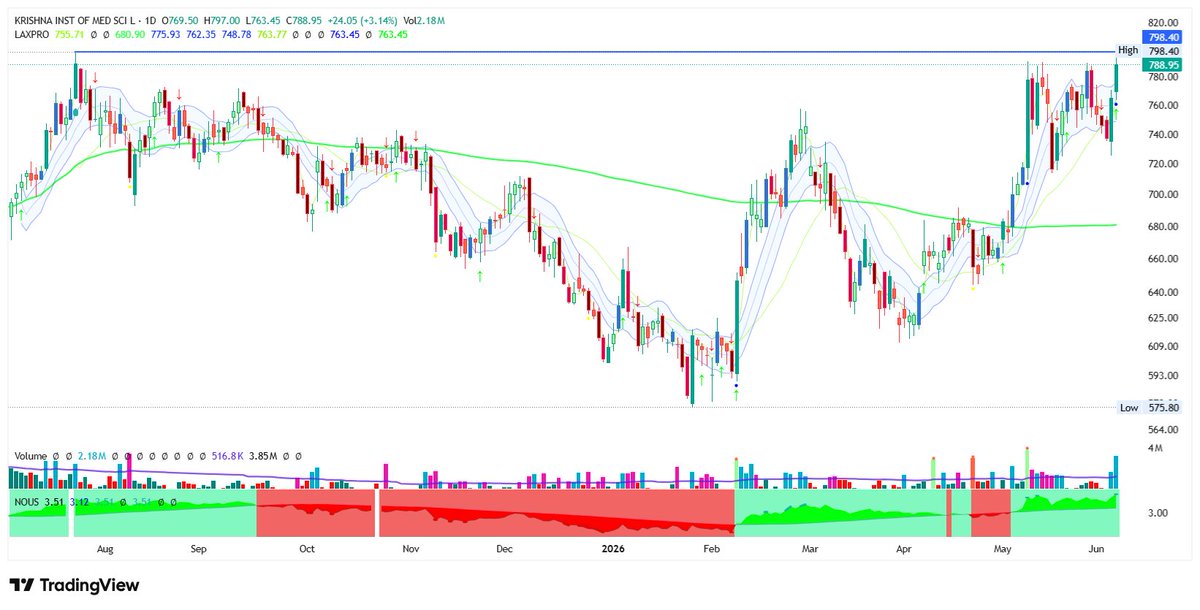The image size is (1200, 610).
Task: Click the Nov label on the time axis
Action: point(410,549)
